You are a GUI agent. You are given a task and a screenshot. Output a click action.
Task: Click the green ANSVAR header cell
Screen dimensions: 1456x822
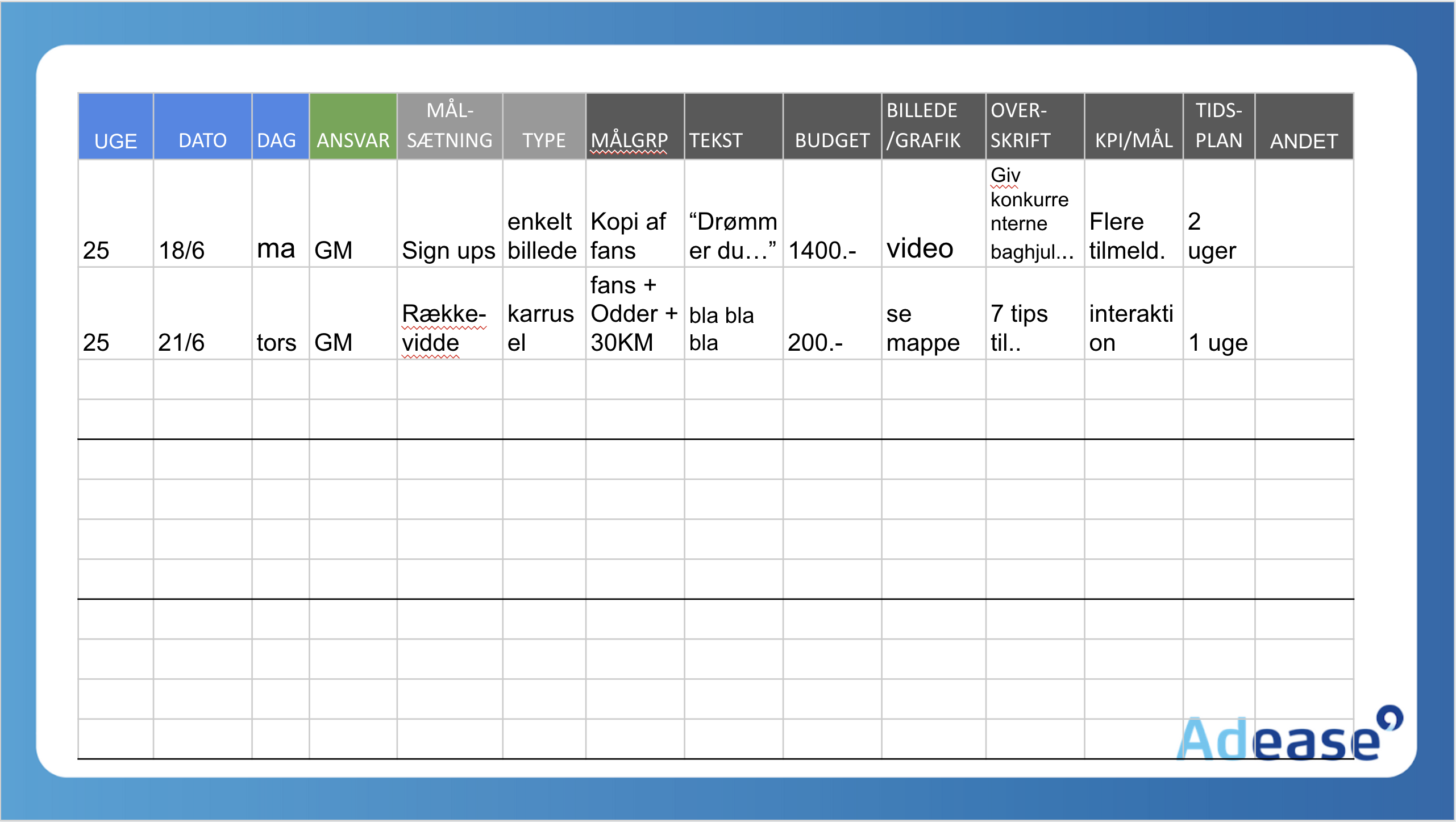pos(353,127)
